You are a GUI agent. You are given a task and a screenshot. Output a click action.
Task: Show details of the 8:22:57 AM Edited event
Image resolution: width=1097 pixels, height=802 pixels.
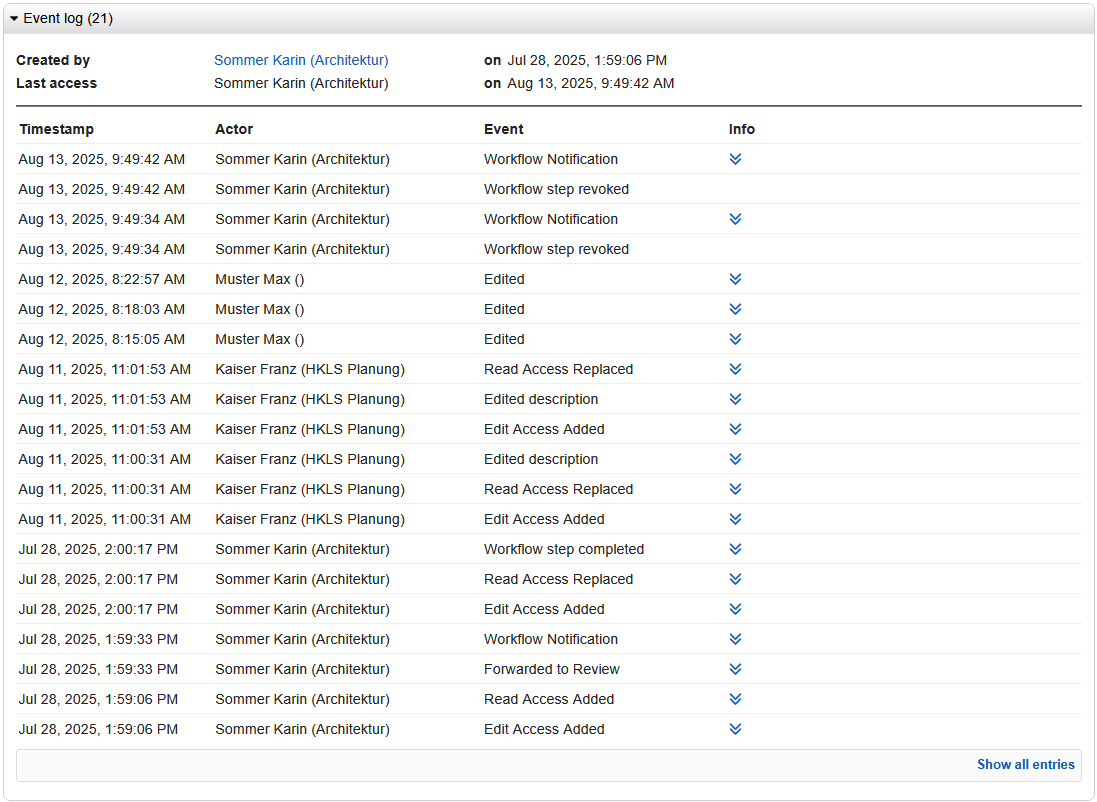click(735, 279)
